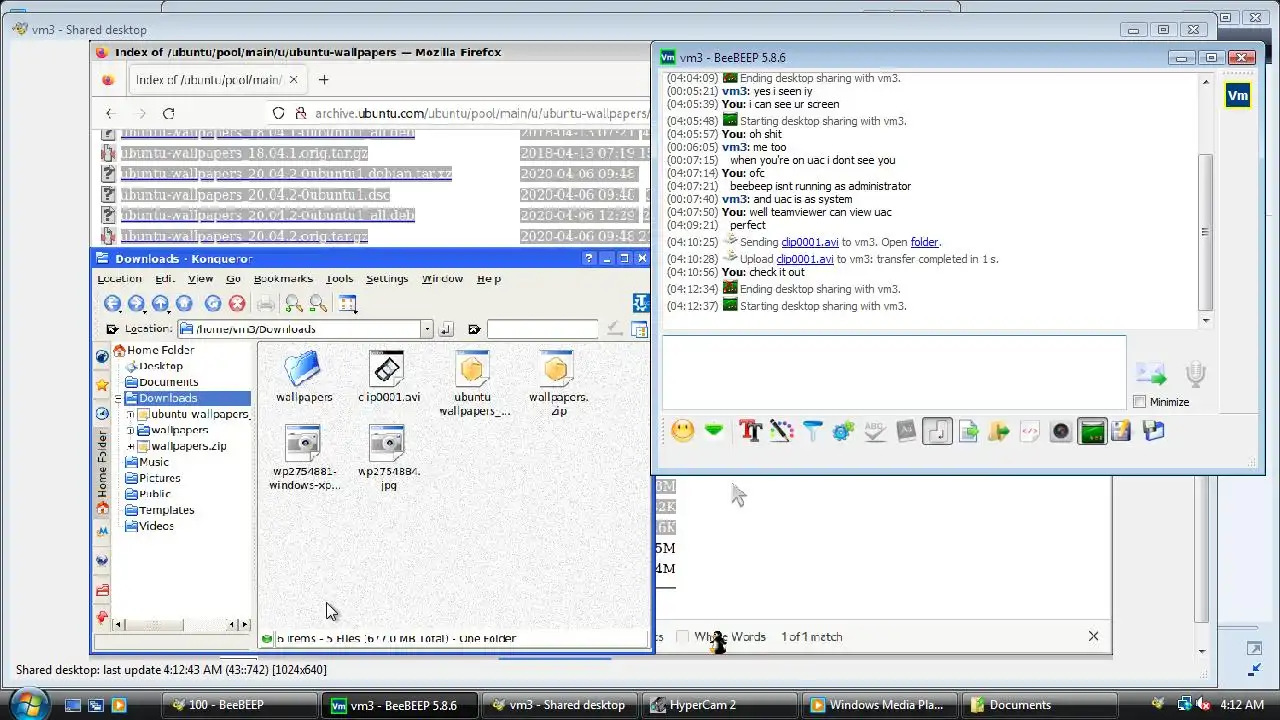Viewport: 1280px width, 720px height.
Task: Open Konqueror Tools menu
Action: tap(339, 279)
